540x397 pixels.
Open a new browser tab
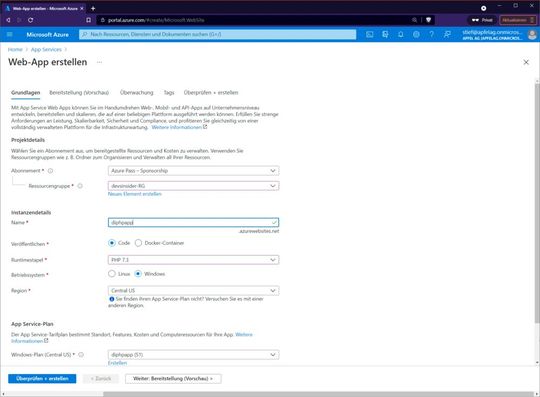pyautogui.click(x=93, y=8)
